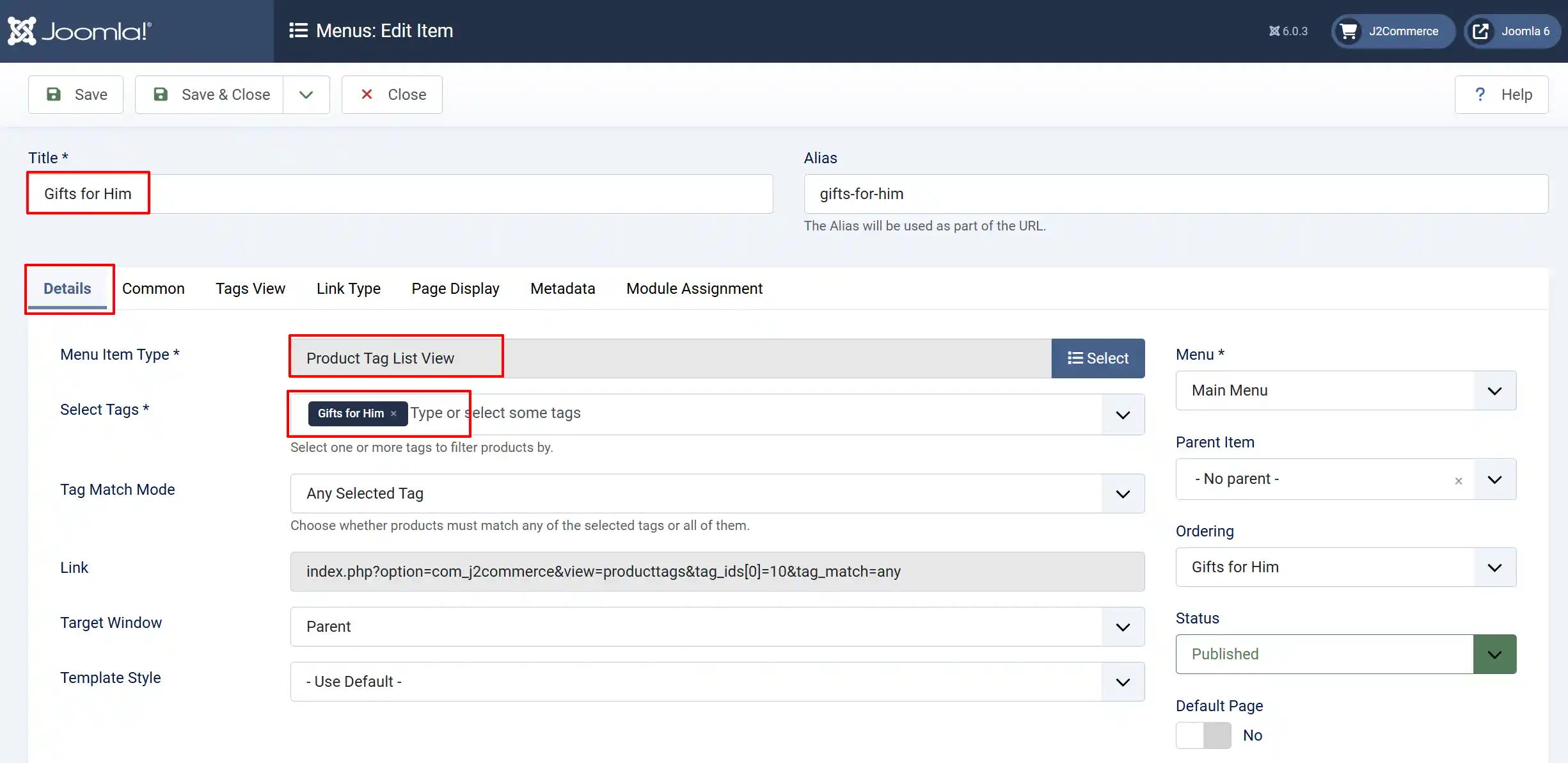
Task: Open the Template Style dropdown
Action: [x=717, y=682]
